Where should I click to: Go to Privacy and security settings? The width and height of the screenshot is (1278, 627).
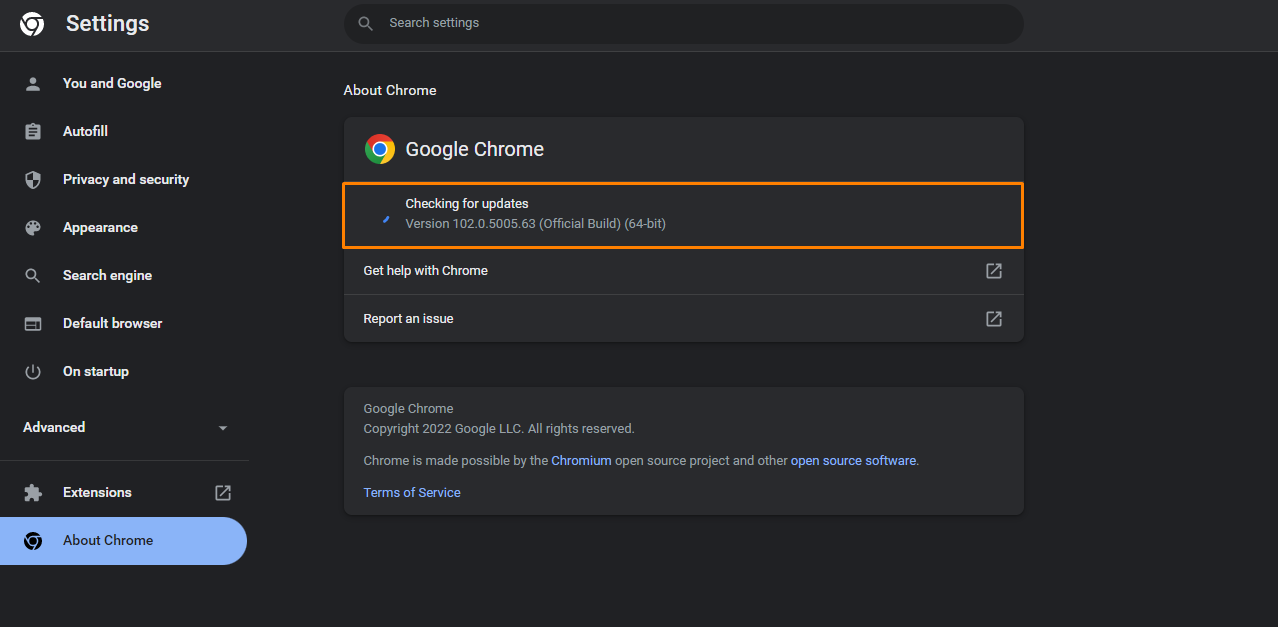coord(124,180)
